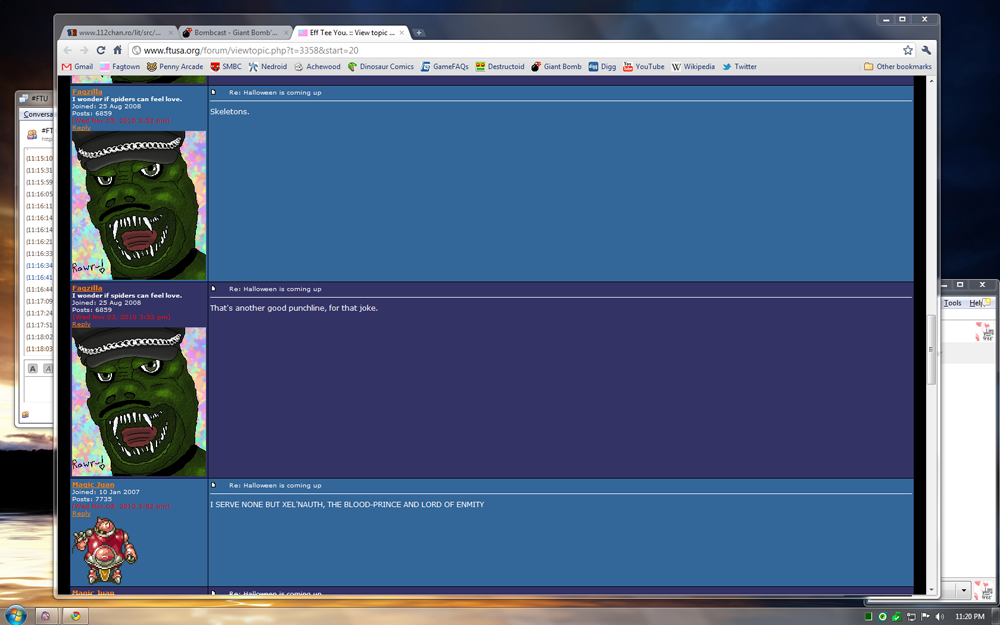This screenshot has height=625, width=1000.
Task: Go to Chrome home page
Action: (x=117, y=50)
